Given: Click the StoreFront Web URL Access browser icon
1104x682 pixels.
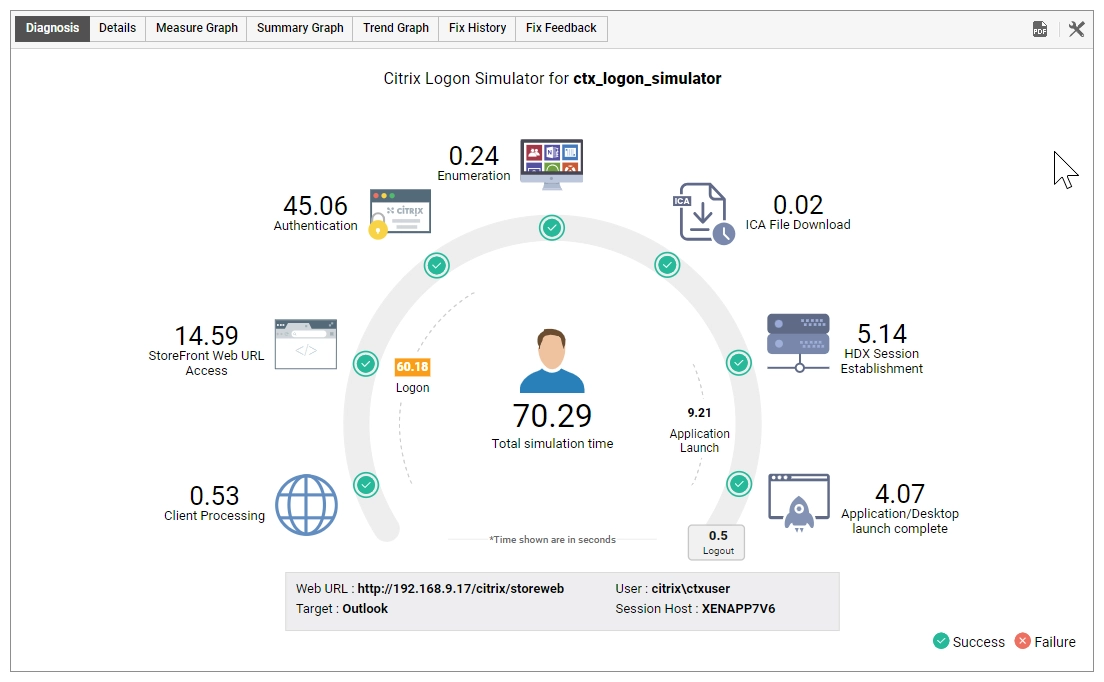Looking at the screenshot, I should point(306,344).
